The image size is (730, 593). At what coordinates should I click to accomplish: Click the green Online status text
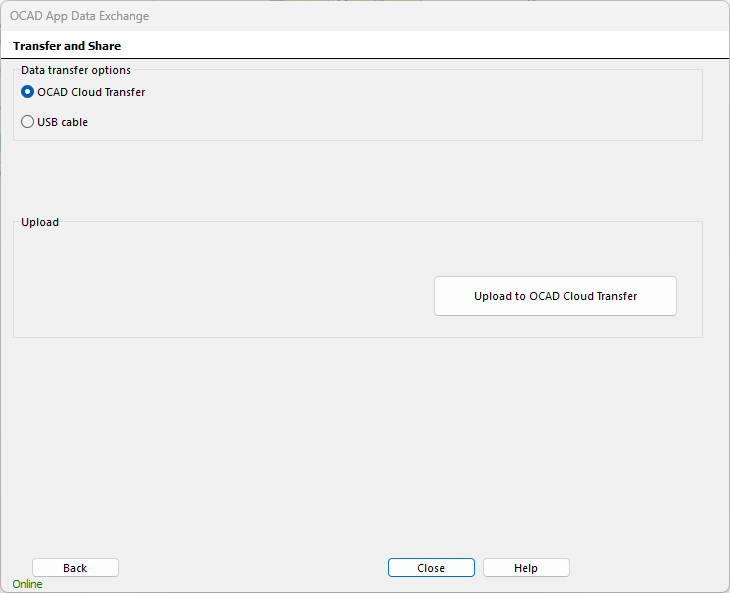(27, 584)
